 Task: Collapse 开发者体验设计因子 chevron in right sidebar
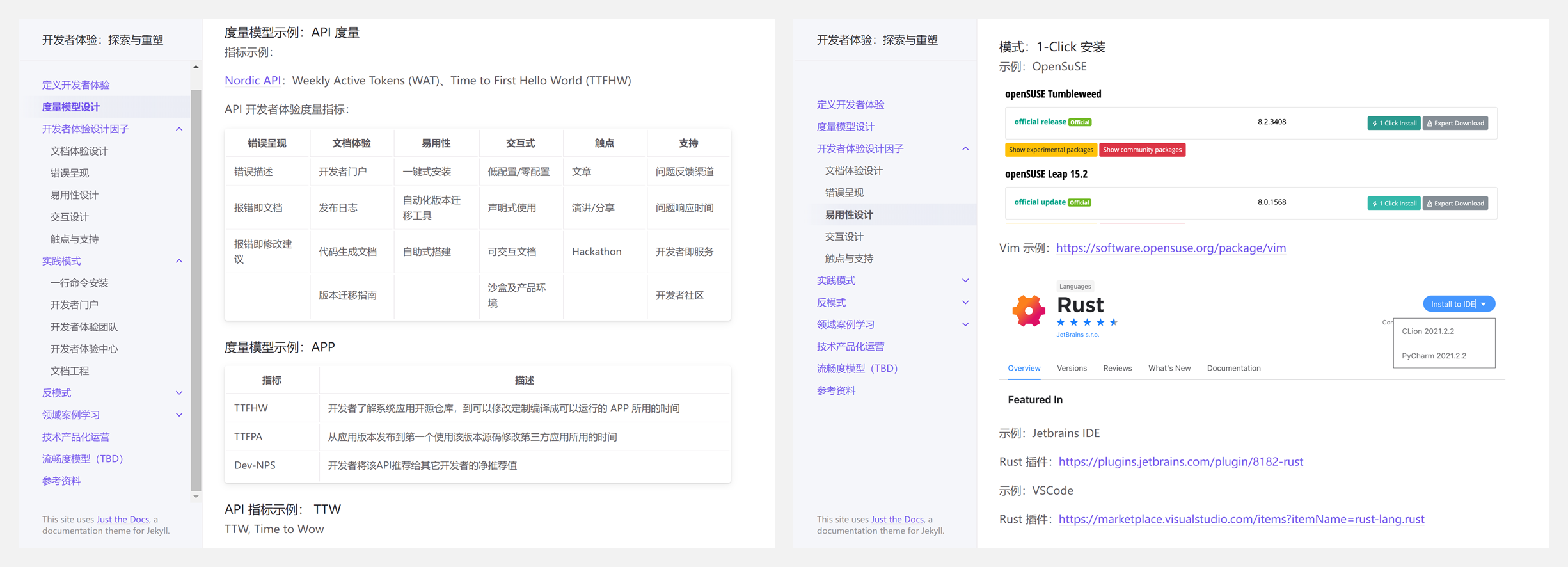pyautogui.click(x=965, y=149)
